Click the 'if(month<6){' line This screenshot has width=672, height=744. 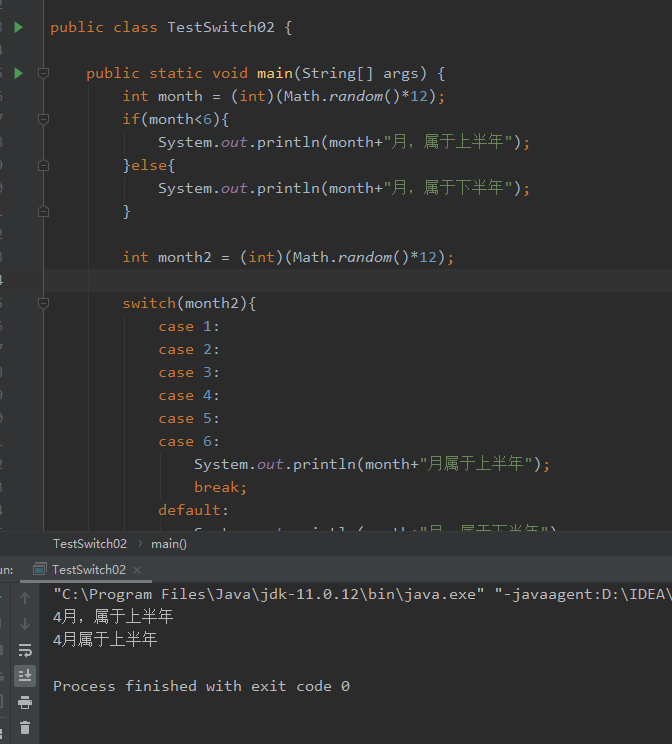click(176, 120)
